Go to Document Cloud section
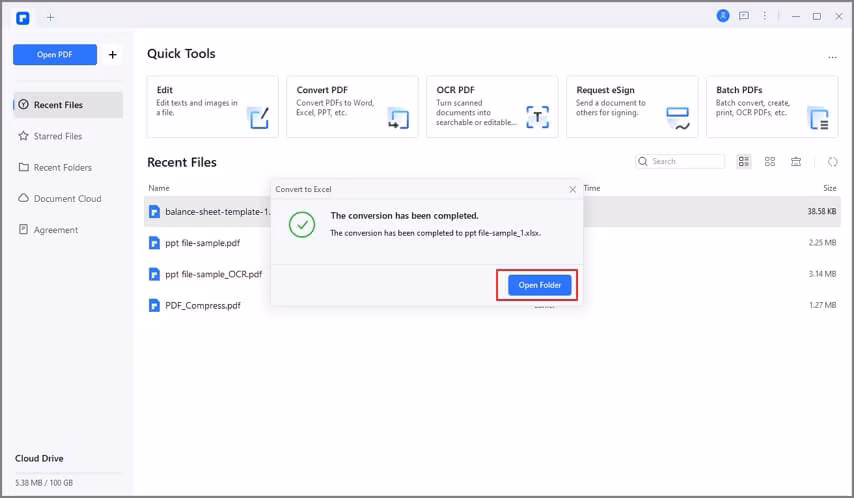The height and width of the screenshot is (498, 854). 67,198
